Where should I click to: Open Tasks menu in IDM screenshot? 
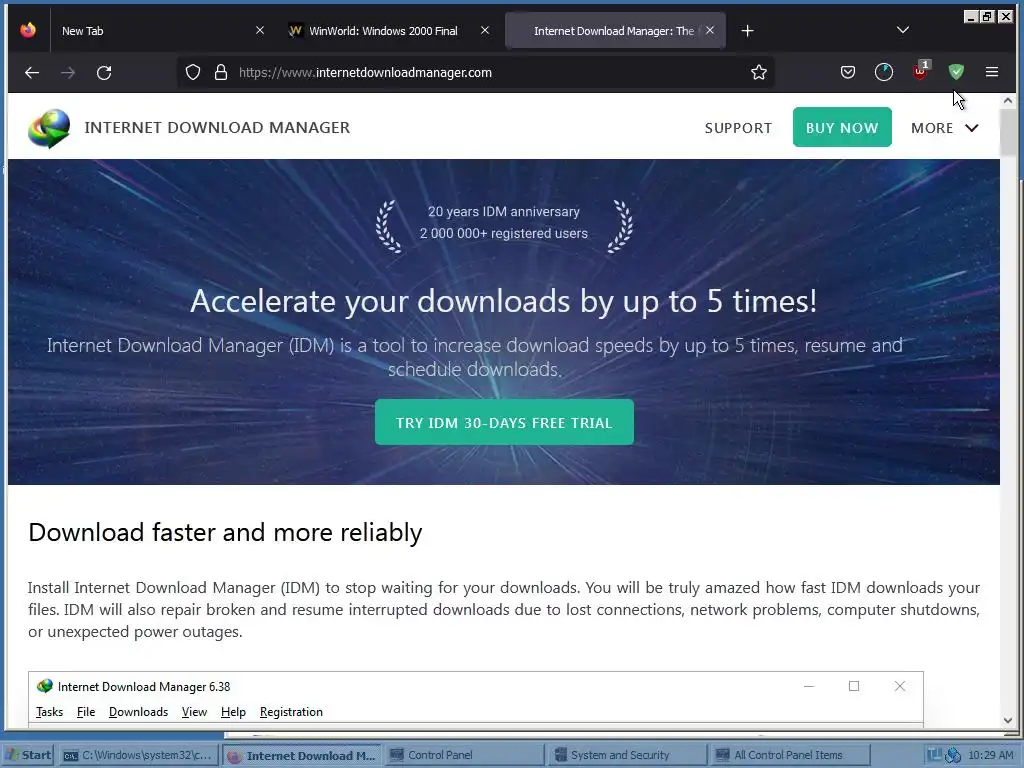[50, 712]
